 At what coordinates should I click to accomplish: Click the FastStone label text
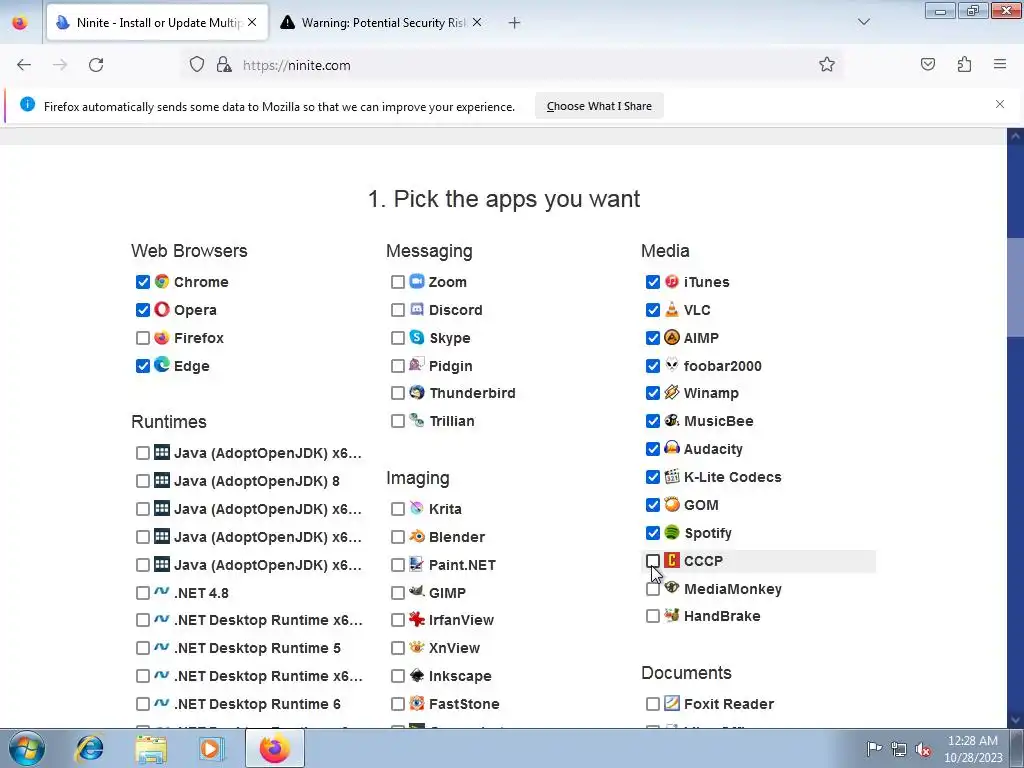(x=464, y=704)
